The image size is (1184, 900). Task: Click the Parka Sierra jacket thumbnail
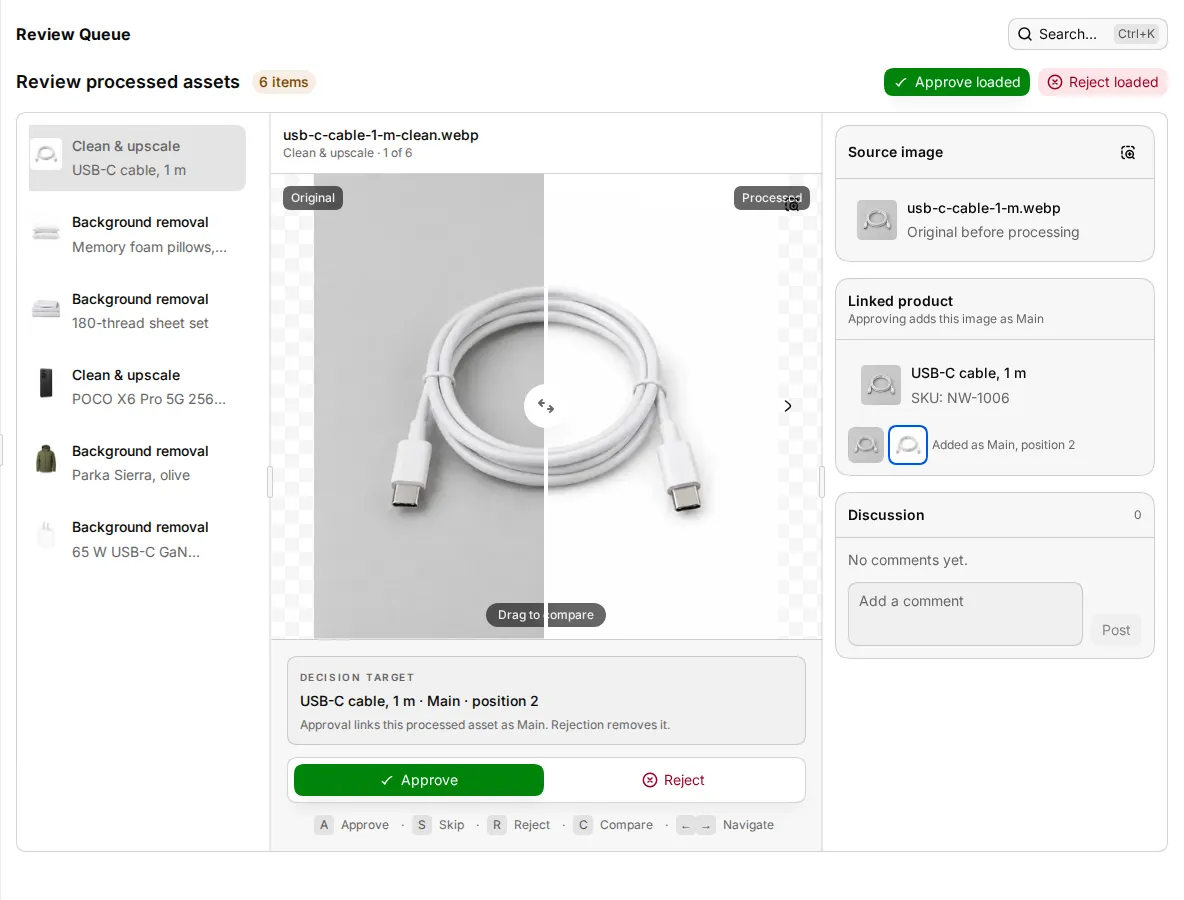pyautogui.click(x=46, y=459)
